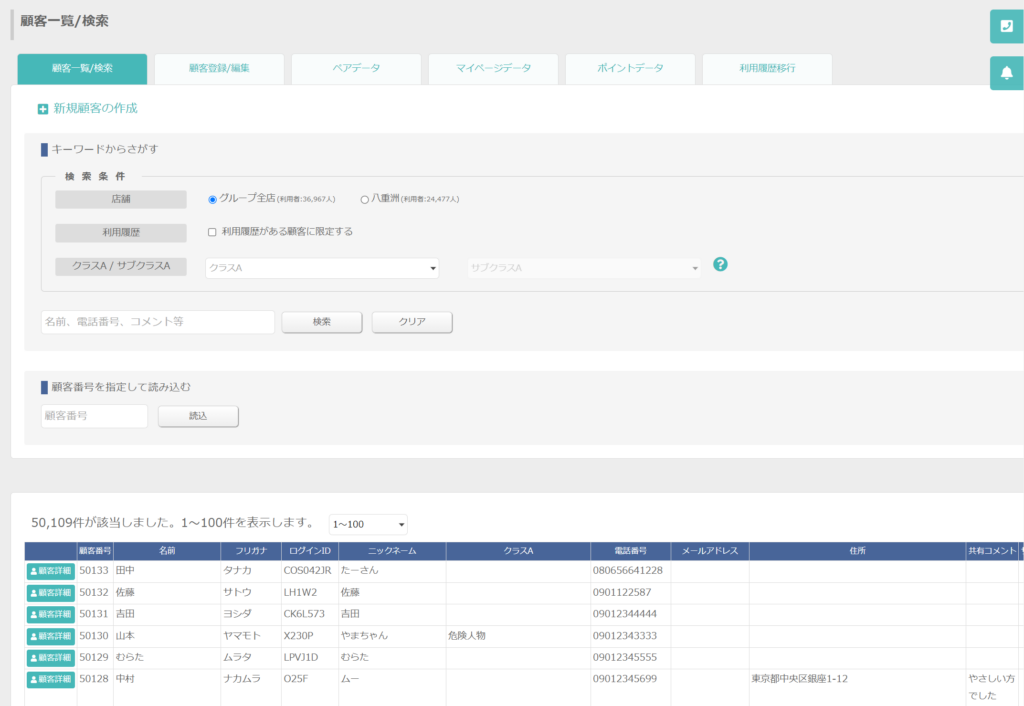1024x706 pixels.
Task: Open 顧客詳細 for customer 50131 吉田
Action: [51, 615]
